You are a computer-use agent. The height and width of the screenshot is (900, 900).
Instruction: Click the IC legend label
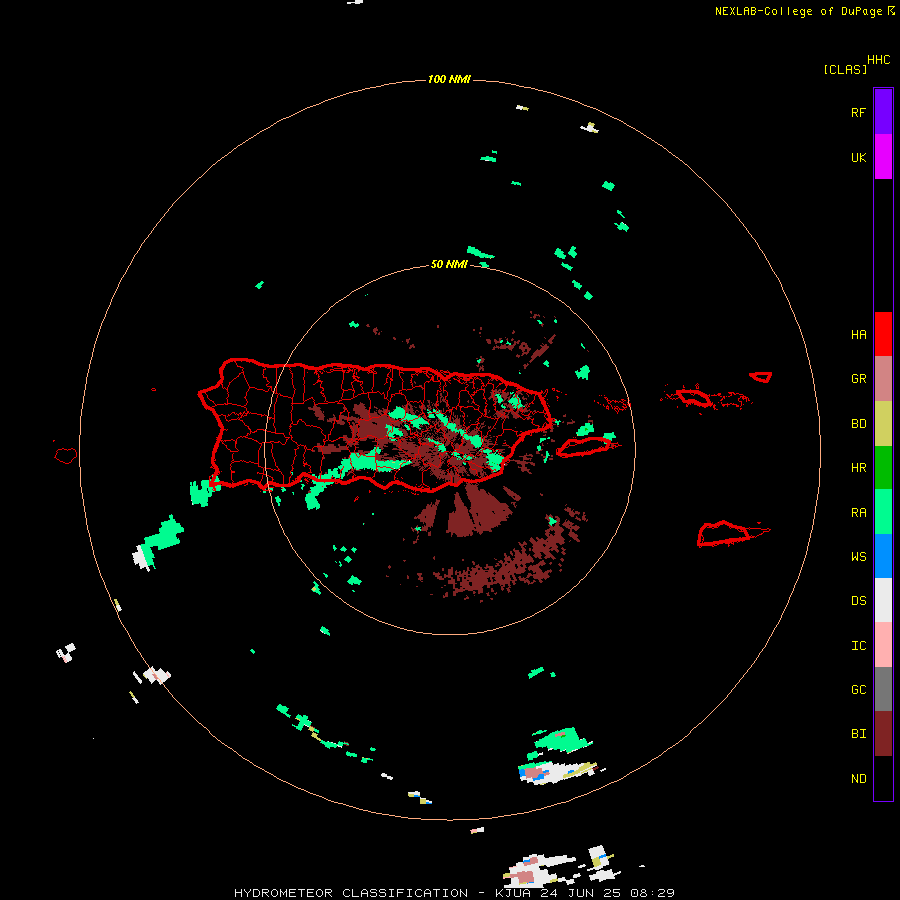pyautogui.click(x=858, y=645)
